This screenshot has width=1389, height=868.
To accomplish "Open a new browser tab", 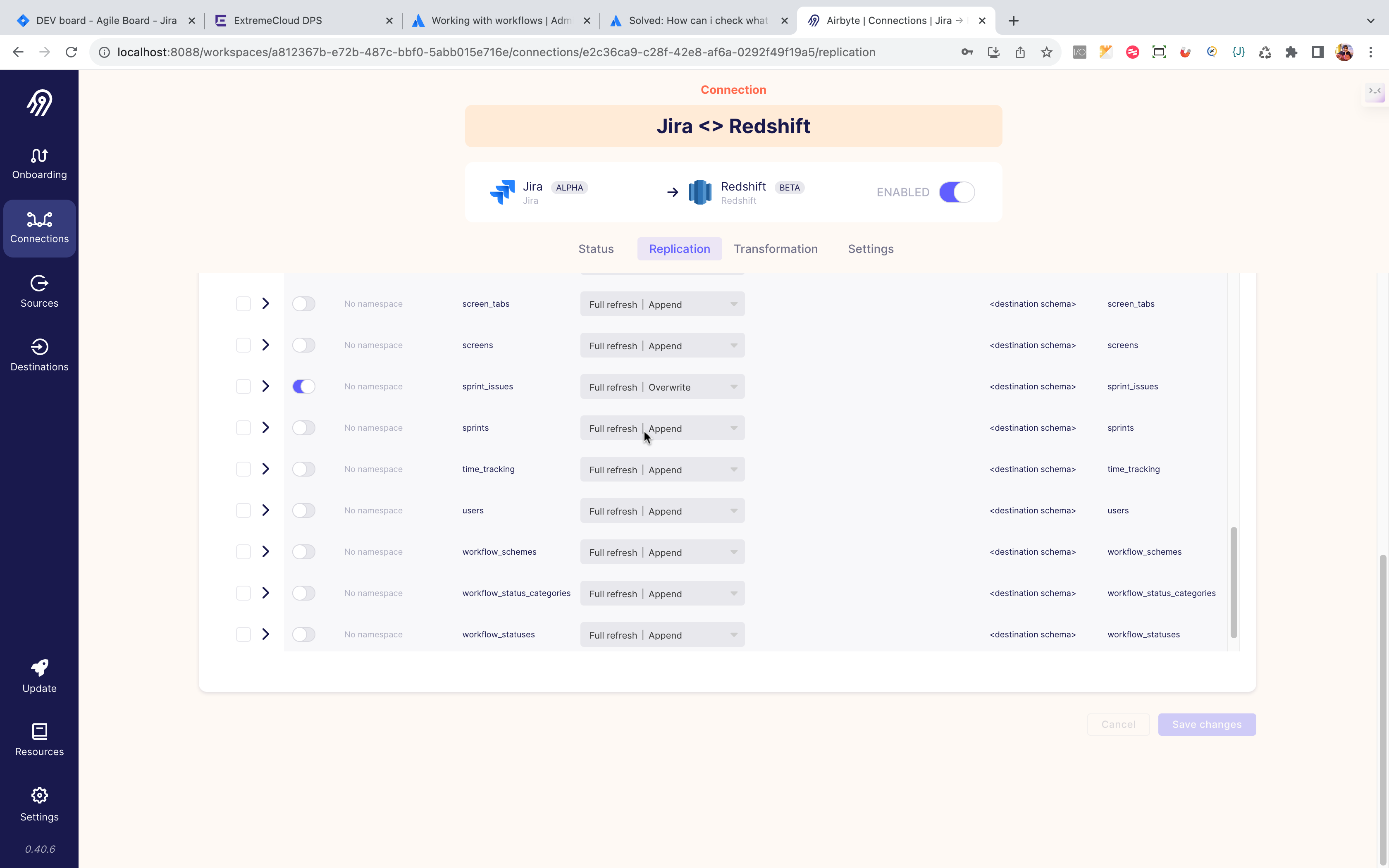I will [1014, 21].
